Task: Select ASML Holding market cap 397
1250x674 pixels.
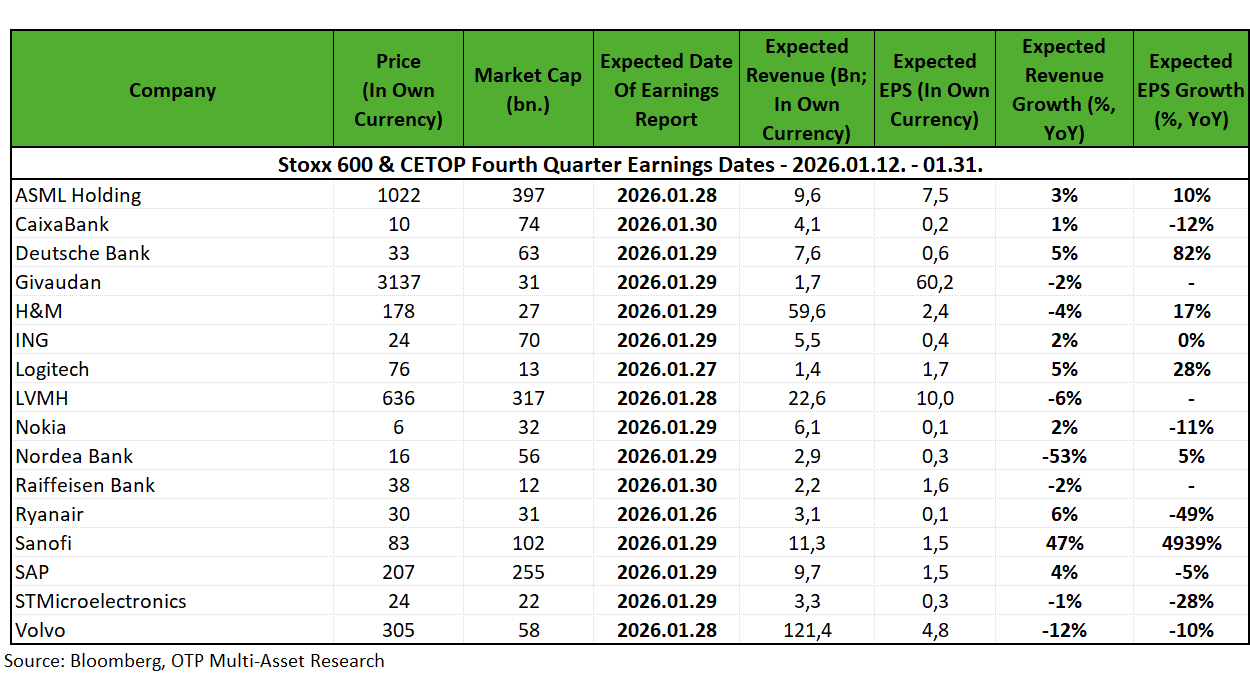Action: pyautogui.click(x=528, y=195)
